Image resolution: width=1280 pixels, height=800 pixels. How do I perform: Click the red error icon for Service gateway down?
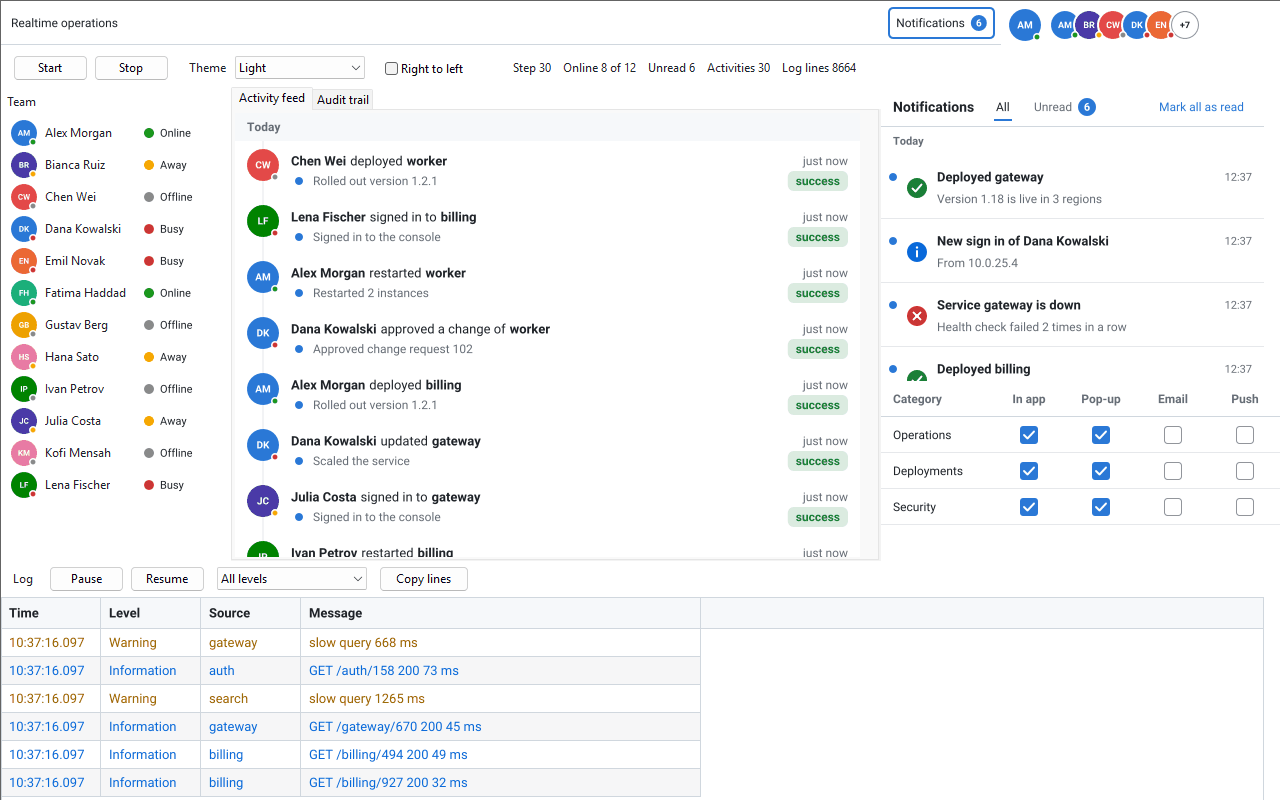pos(917,316)
